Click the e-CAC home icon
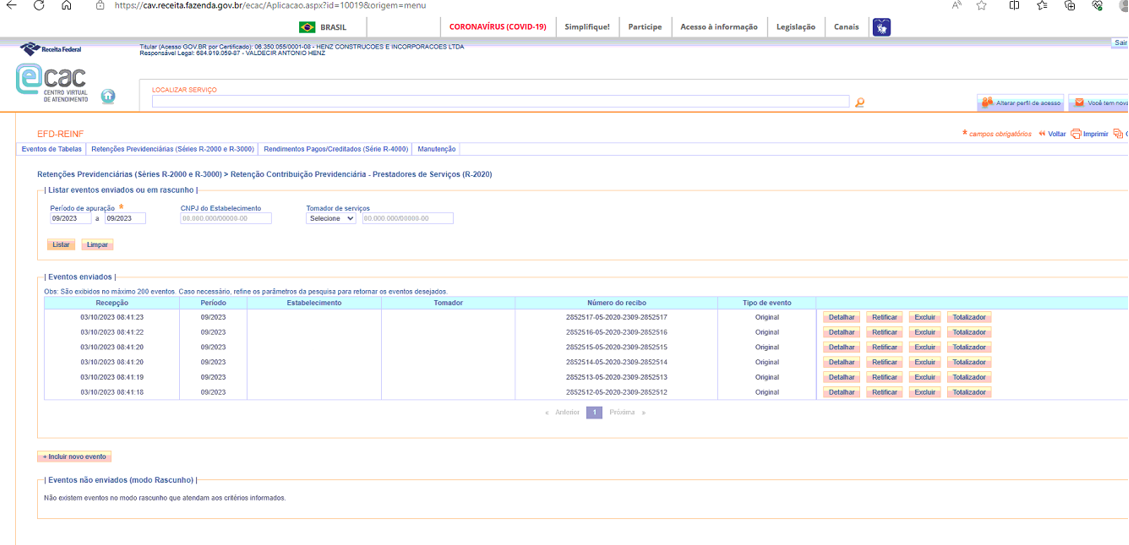The image size is (1129, 545). point(107,97)
